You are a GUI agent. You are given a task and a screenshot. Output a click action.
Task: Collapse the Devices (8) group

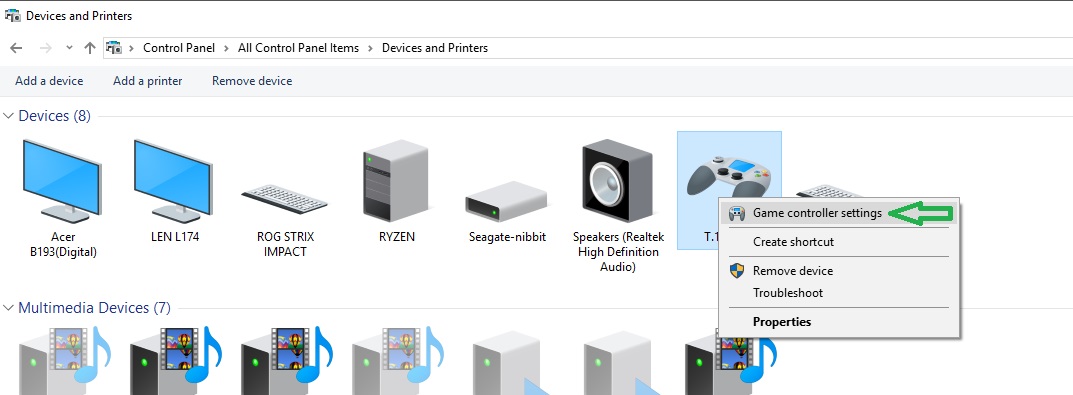coord(8,116)
